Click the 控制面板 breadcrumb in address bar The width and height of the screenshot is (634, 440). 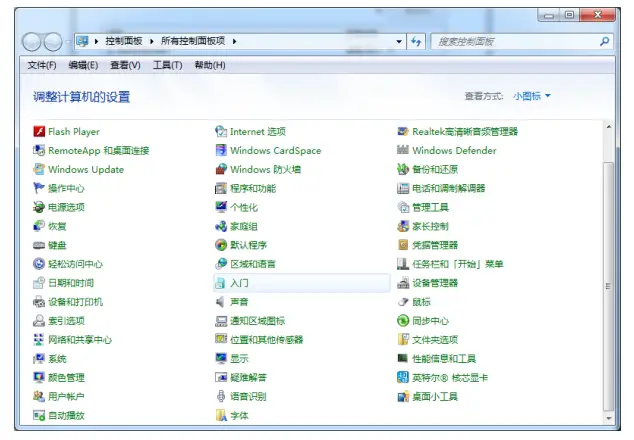[x=124, y=41]
